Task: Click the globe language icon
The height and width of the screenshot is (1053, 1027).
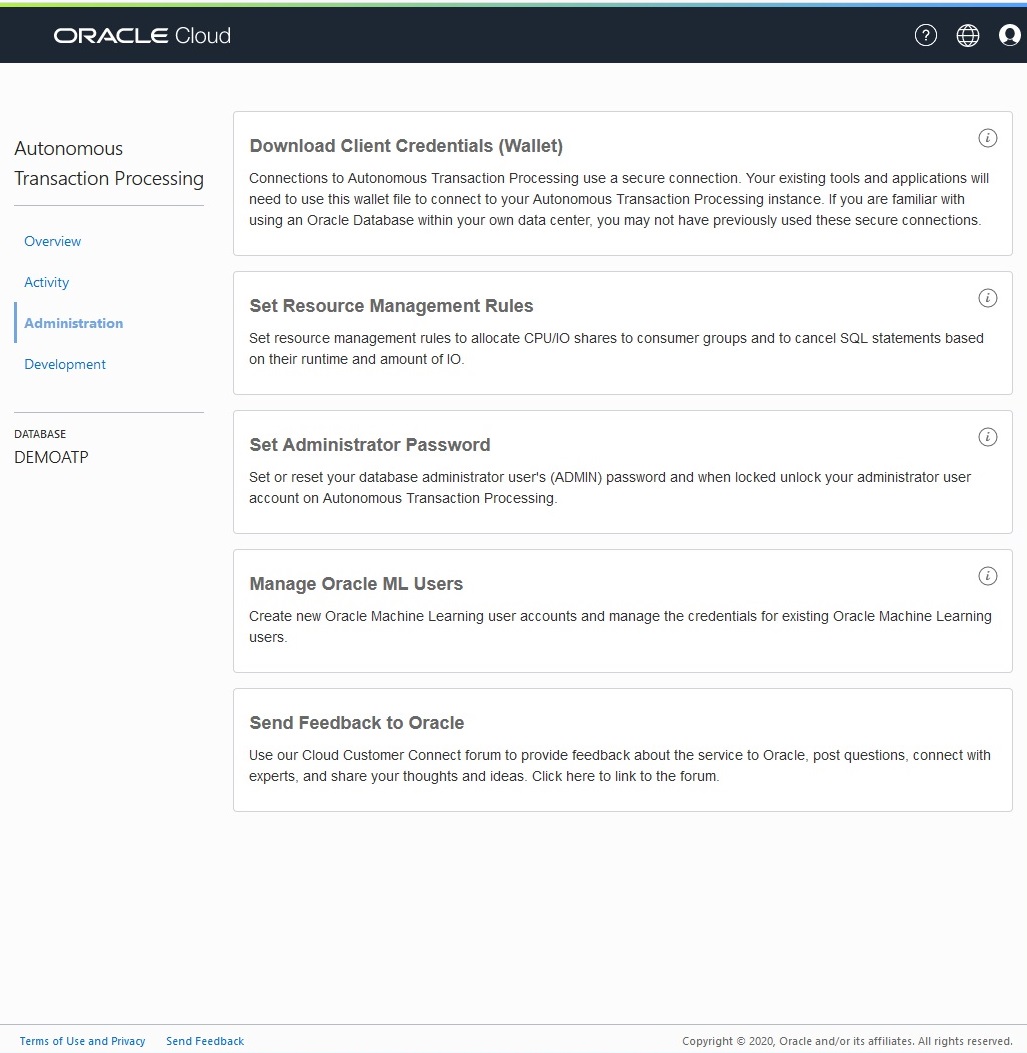Action: pos(968,36)
